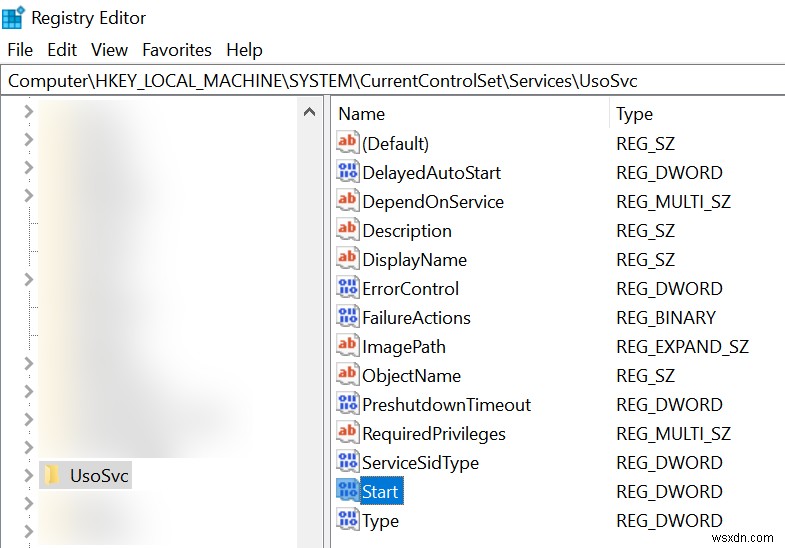Click the DWORD icon beside DelayedAutoStart
The width and height of the screenshot is (785, 548).
[347, 172]
